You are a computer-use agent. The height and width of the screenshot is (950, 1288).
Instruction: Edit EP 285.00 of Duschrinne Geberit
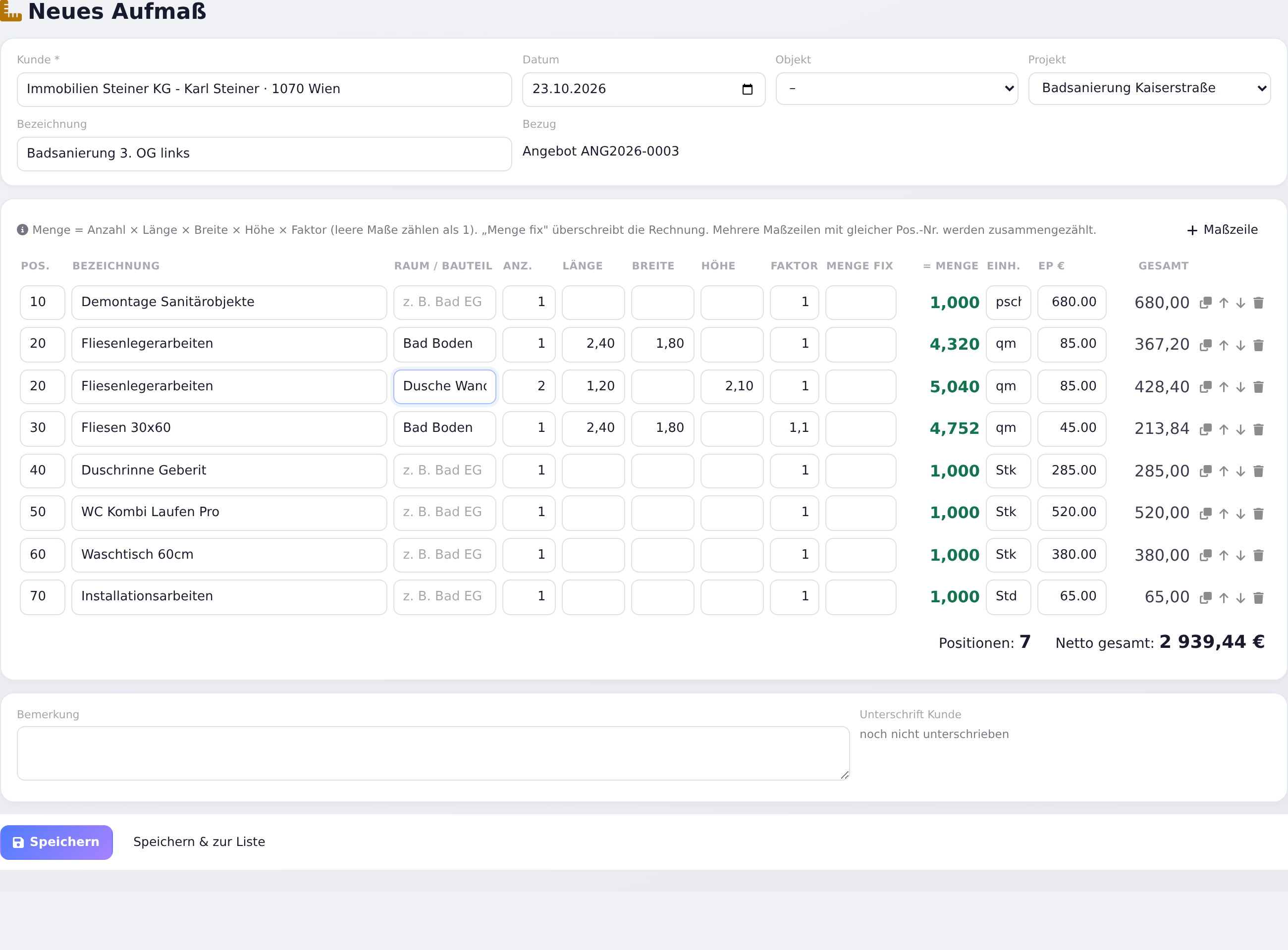pyautogui.click(x=1071, y=471)
